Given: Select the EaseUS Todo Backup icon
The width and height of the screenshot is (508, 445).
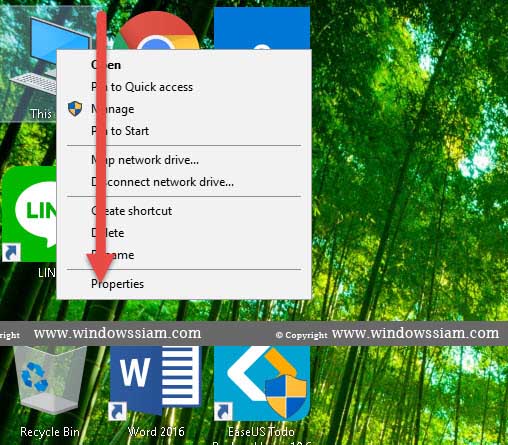Looking at the screenshot, I should 262,383.
